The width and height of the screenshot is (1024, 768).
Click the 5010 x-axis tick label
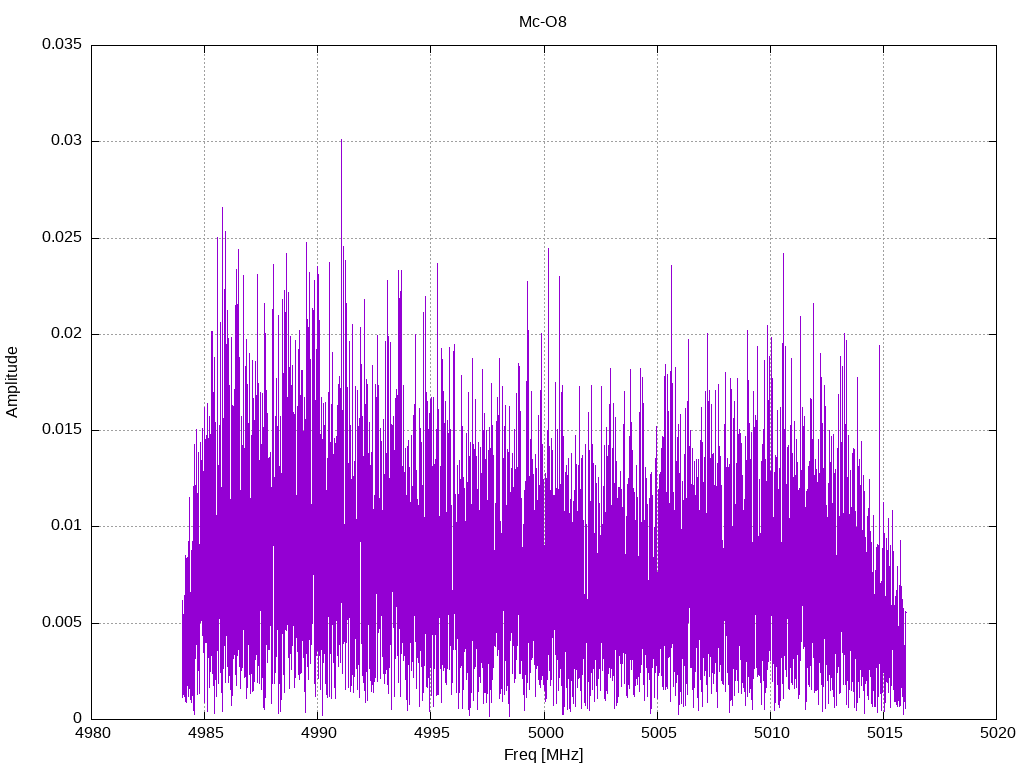770,733
